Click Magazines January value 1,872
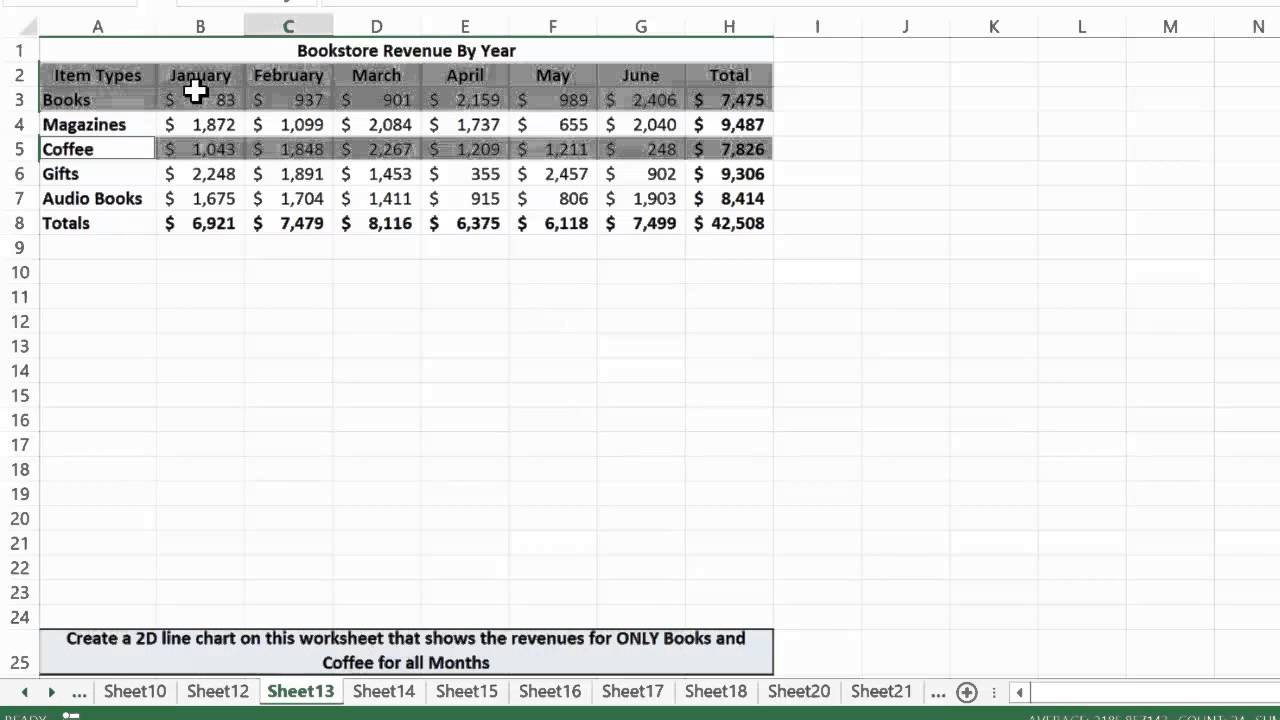This screenshot has width=1280, height=720. click(200, 124)
